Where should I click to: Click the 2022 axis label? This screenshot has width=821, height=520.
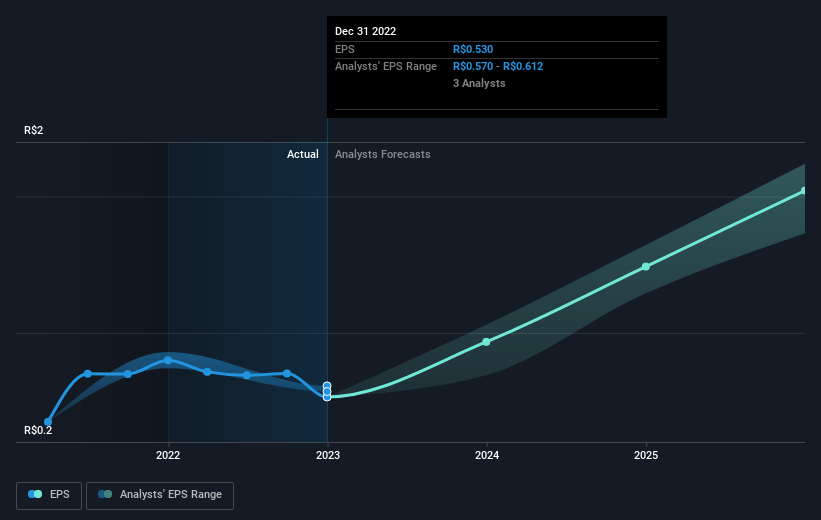tap(168, 455)
